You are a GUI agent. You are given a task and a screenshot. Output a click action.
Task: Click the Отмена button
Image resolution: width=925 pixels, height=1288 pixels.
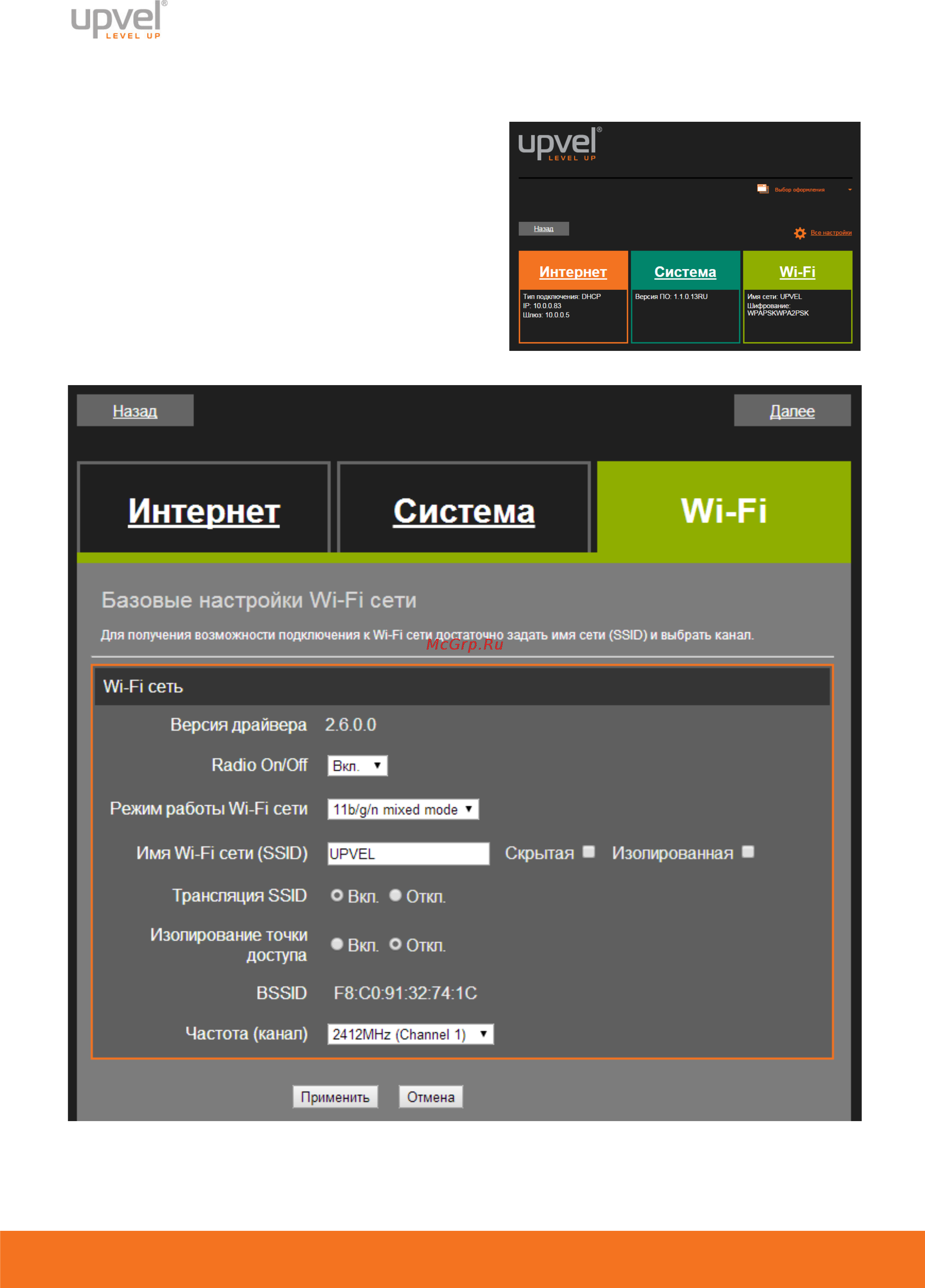click(x=431, y=1097)
